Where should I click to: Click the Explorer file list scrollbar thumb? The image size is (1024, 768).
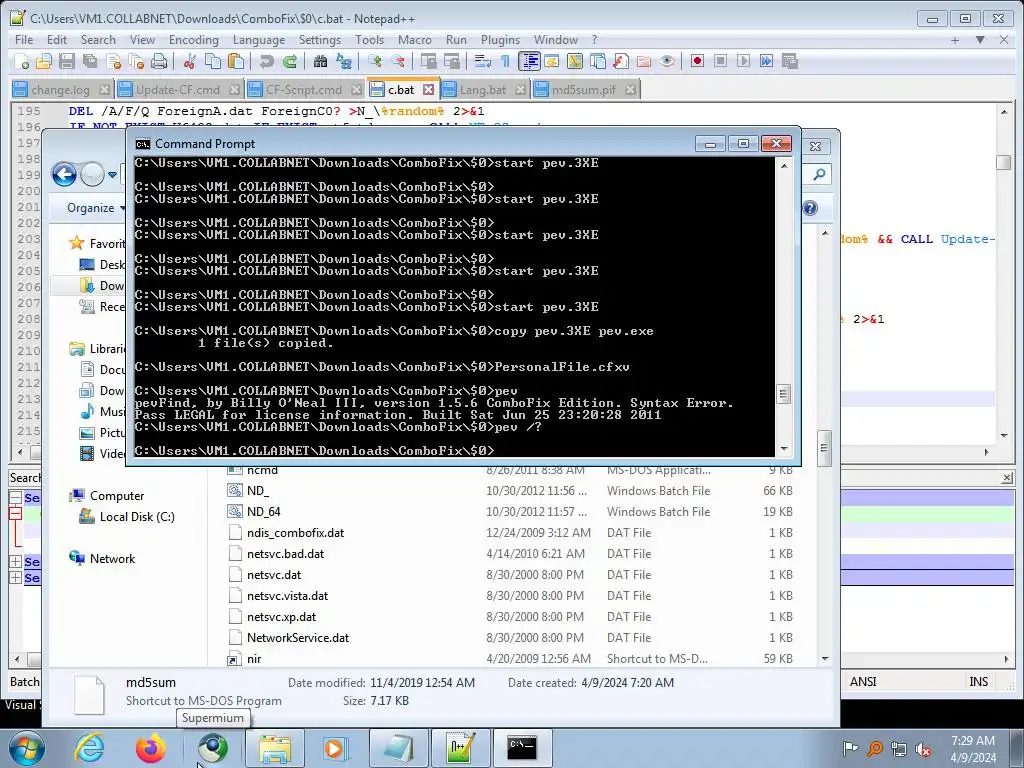(824, 449)
